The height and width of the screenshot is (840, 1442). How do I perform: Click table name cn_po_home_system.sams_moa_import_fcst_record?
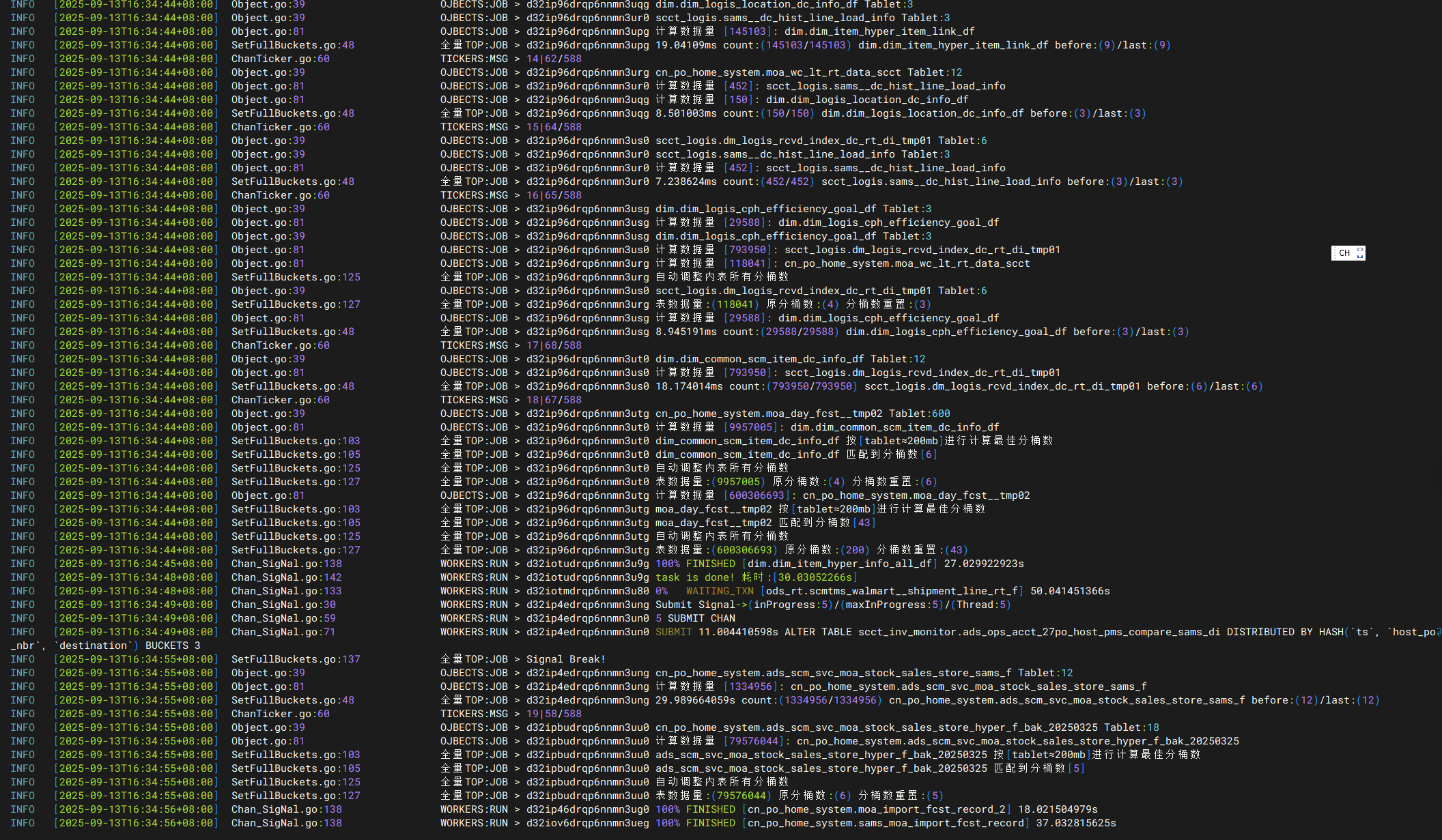tap(886, 823)
